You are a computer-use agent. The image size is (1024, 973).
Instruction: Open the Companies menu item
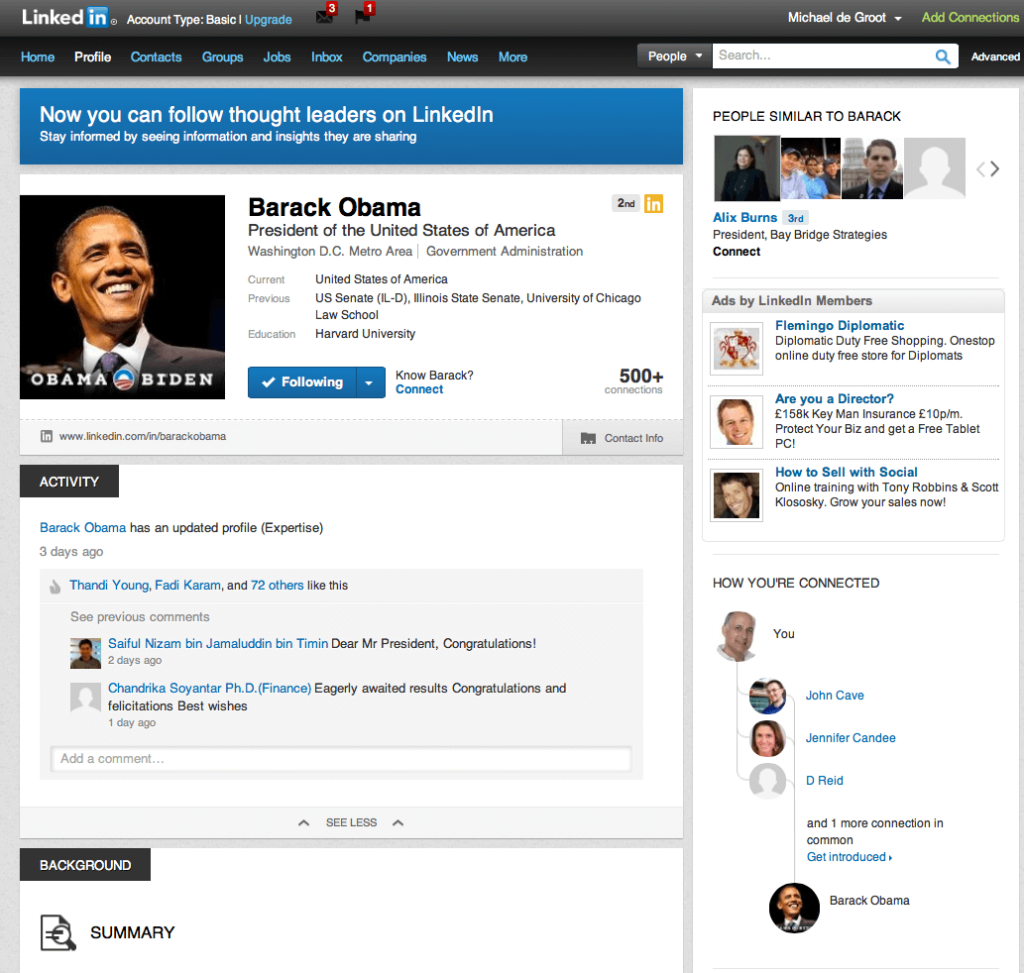(x=394, y=57)
